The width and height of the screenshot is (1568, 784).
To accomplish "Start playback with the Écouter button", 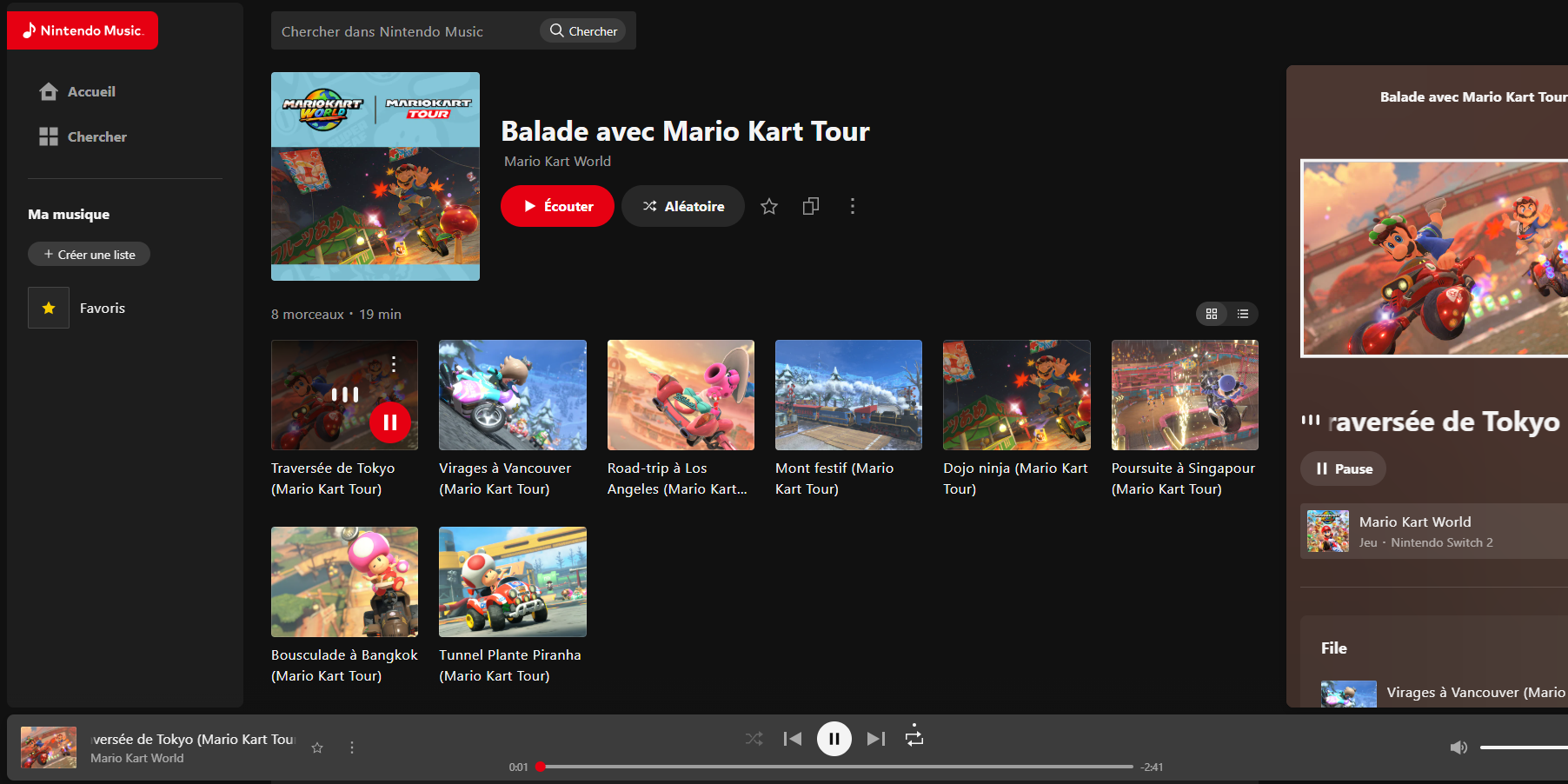I will [557, 206].
